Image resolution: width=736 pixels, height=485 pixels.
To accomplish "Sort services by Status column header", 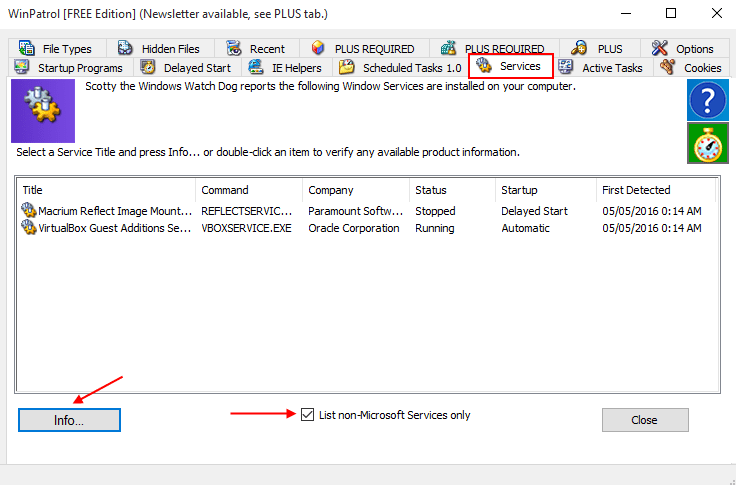I will point(452,190).
